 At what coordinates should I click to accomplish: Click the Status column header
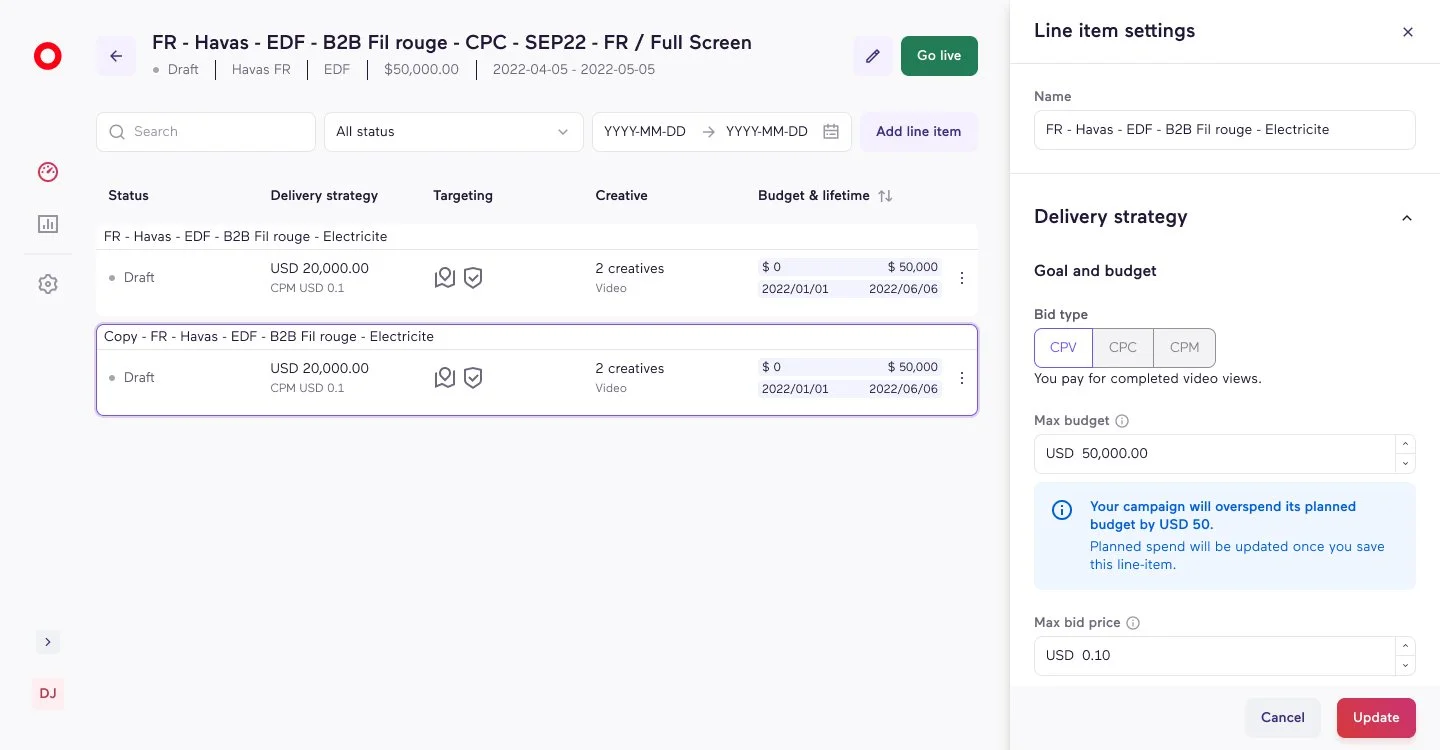[x=128, y=196]
